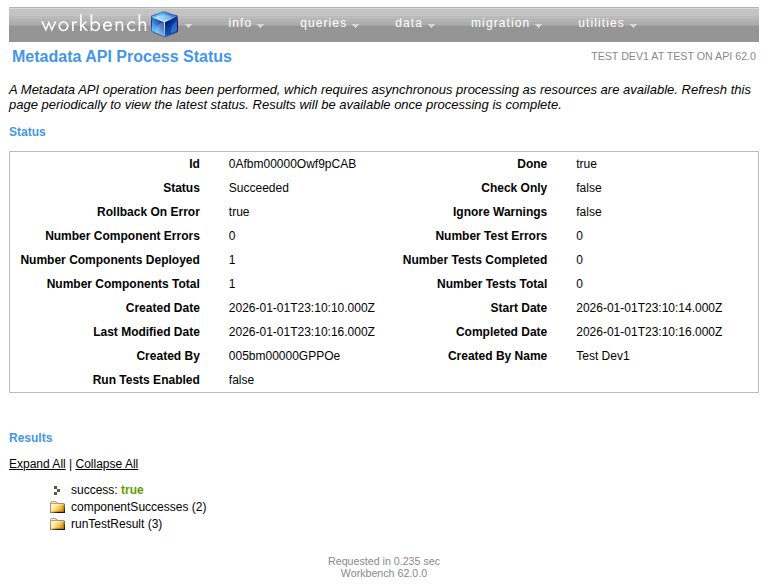Click the Expand All link
Viewport: 769px width, 587px height.
click(37, 464)
